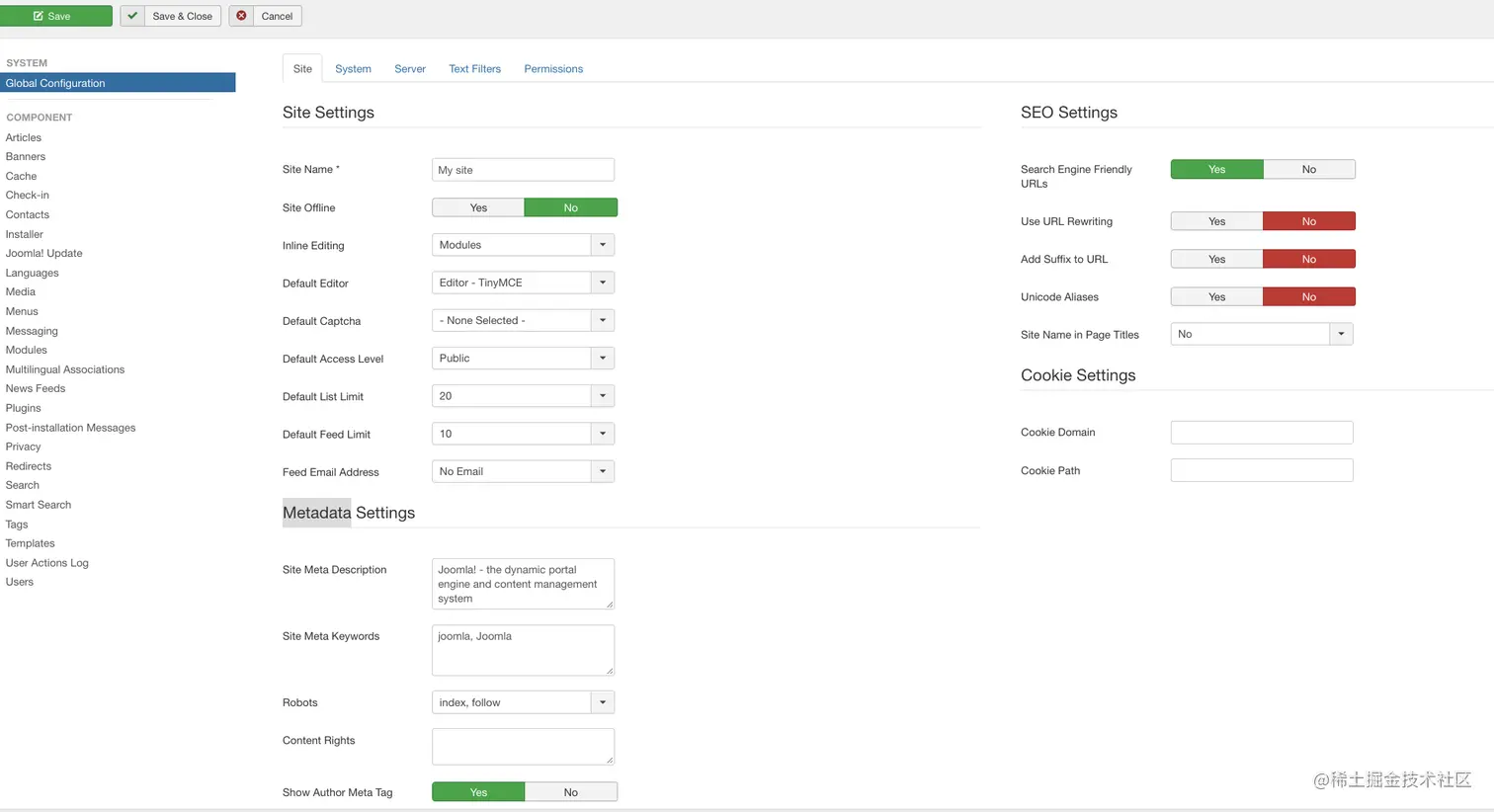Screen dimensions: 1494x812
Task: Open the Site Name in Page Titles dropdown
Action: pyautogui.click(x=1262, y=334)
